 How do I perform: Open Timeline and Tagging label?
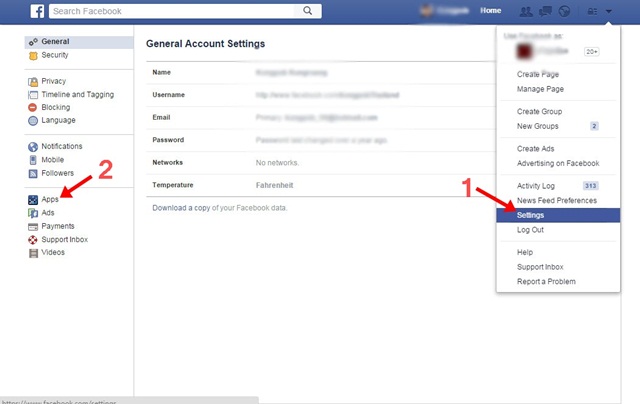pos(78,94)
